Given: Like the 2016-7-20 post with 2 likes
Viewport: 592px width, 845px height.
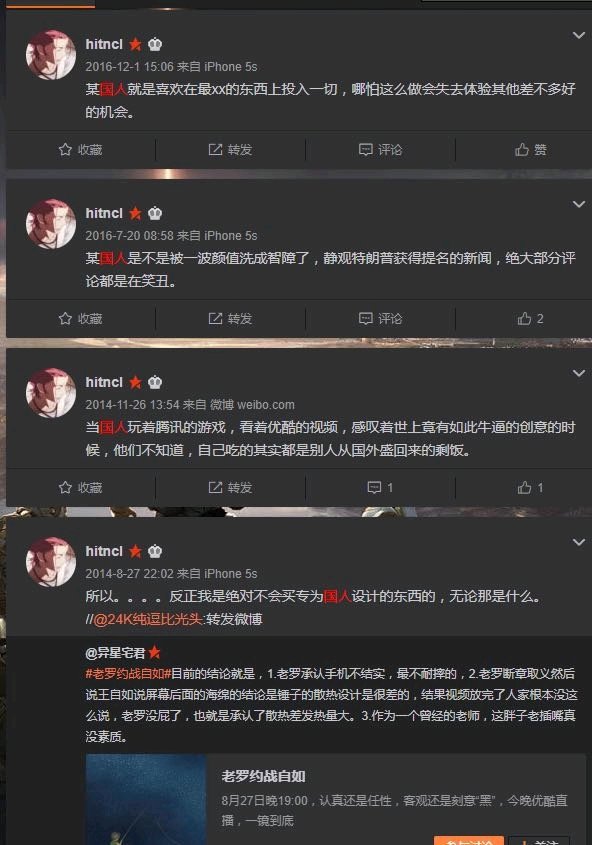Looking at the screenshot, I should click(531, 318).
